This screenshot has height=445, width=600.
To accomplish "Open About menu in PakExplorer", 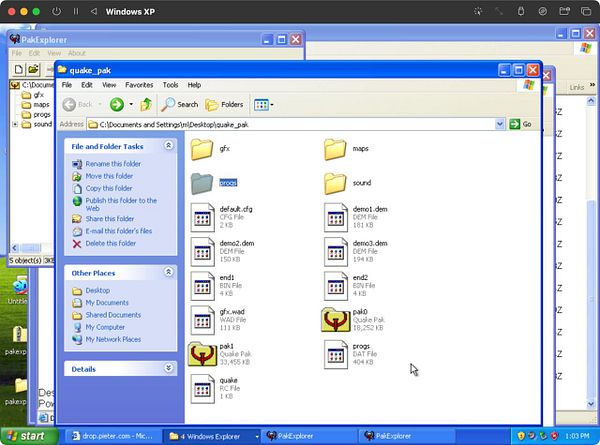I will 77,53.
